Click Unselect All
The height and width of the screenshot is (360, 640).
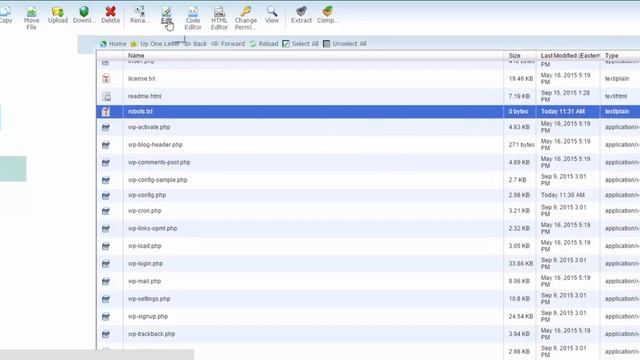tap(345, 44)
